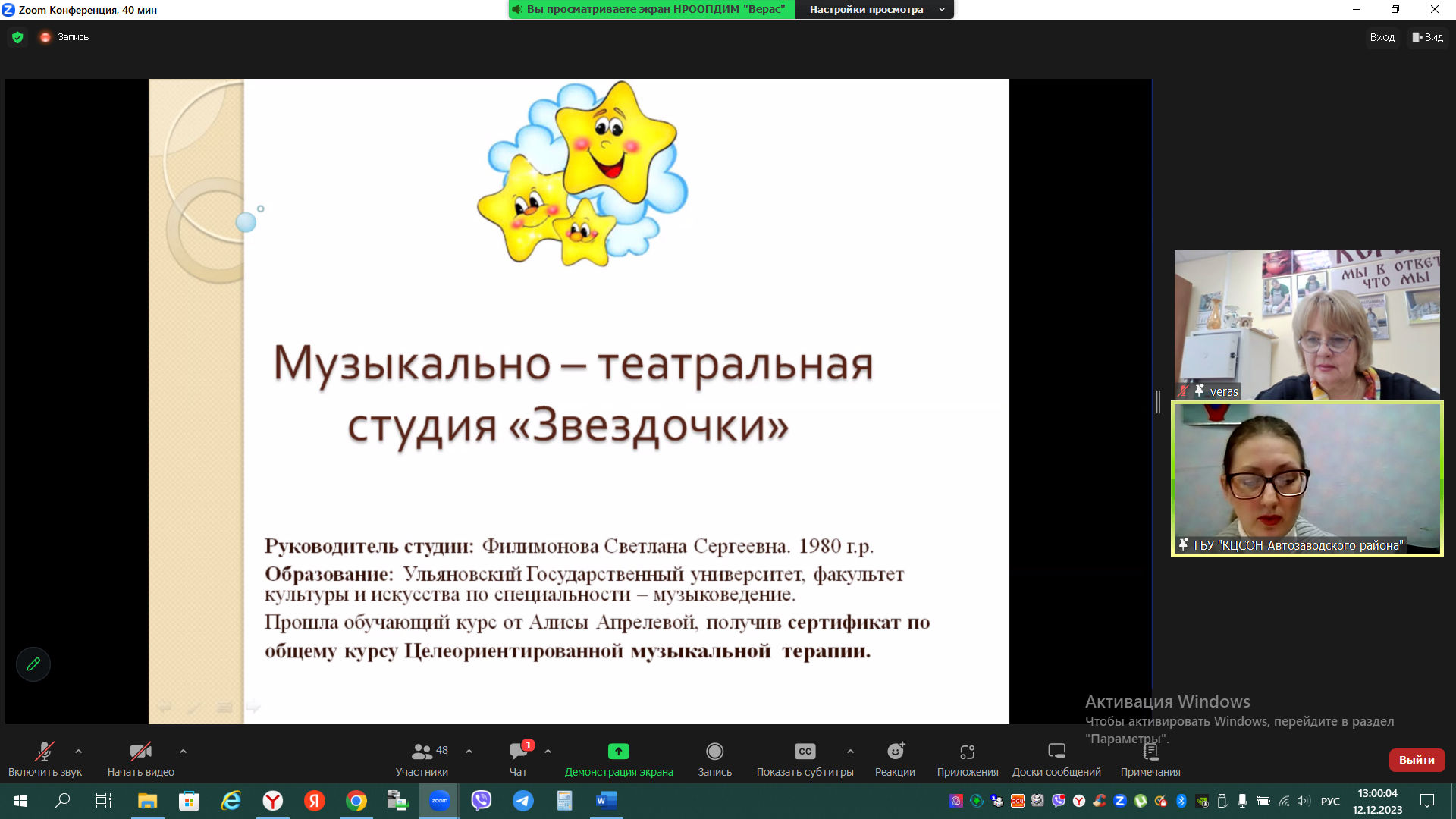Click the battery tray icon
Screen dimensions: 1456x819
pyautogui.click(x=1263, y=801)
